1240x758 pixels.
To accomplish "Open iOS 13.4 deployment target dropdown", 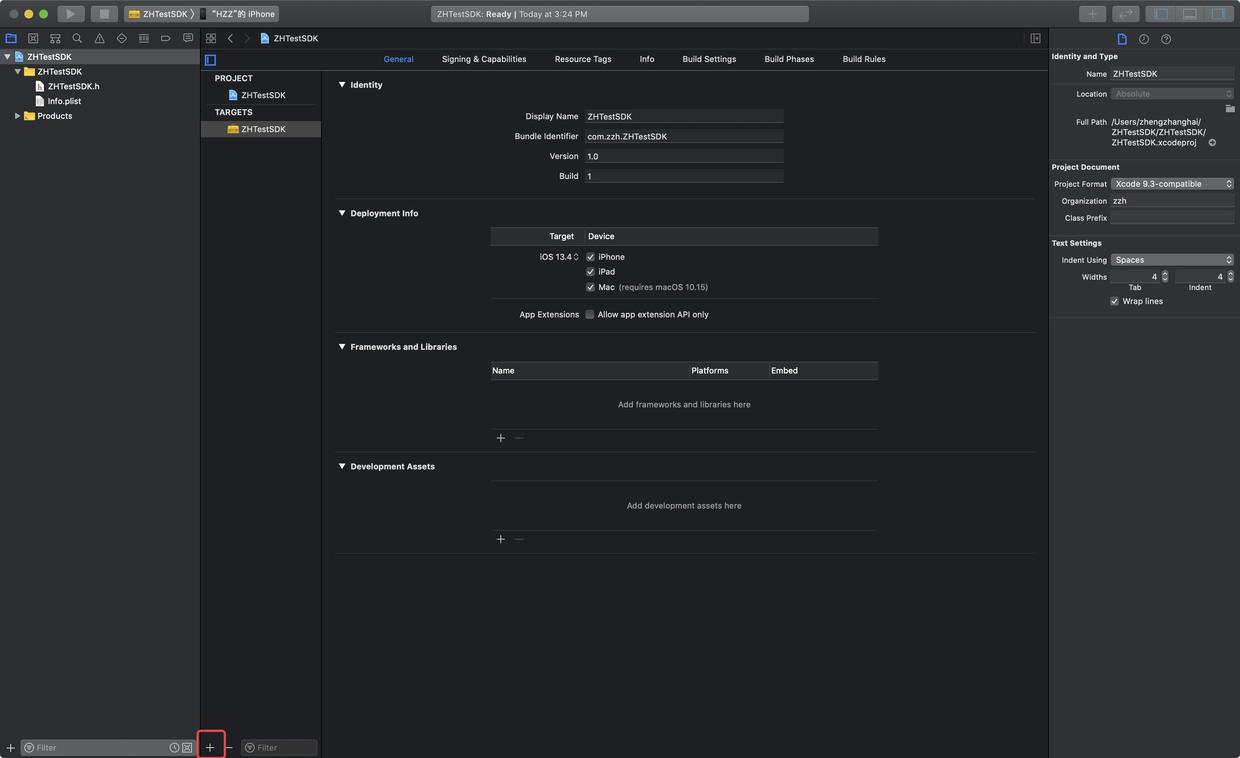I will 559,257.
